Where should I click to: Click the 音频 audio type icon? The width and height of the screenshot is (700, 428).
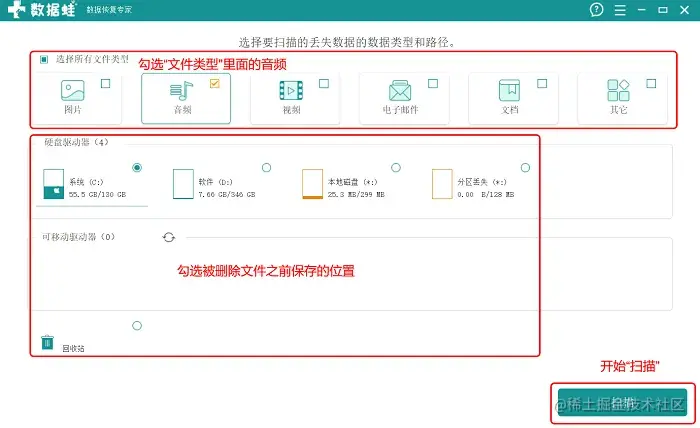click(182, 91)
